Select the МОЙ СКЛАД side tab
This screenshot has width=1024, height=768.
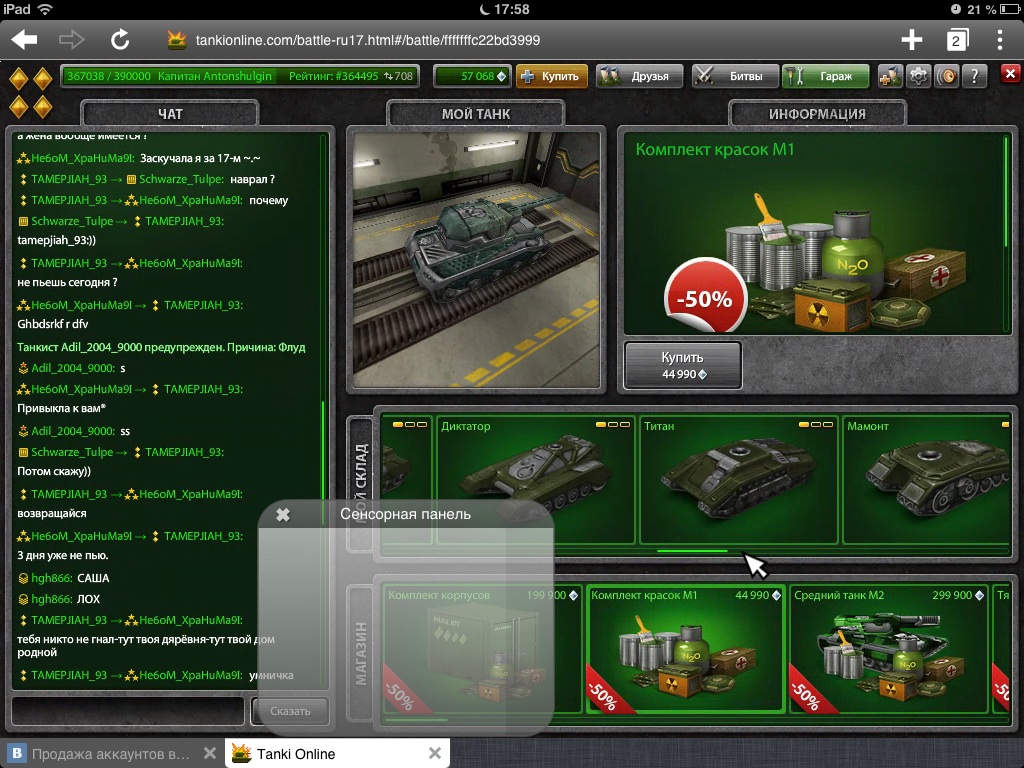point(360,483)
